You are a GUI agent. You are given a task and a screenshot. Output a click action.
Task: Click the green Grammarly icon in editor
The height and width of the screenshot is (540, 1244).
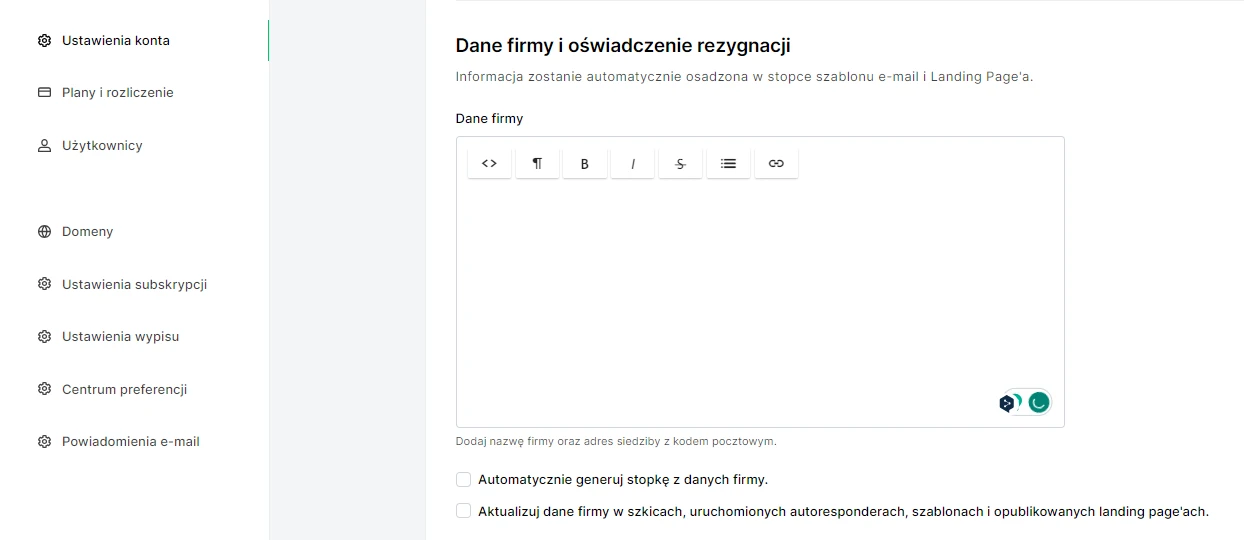(1039, 402)
